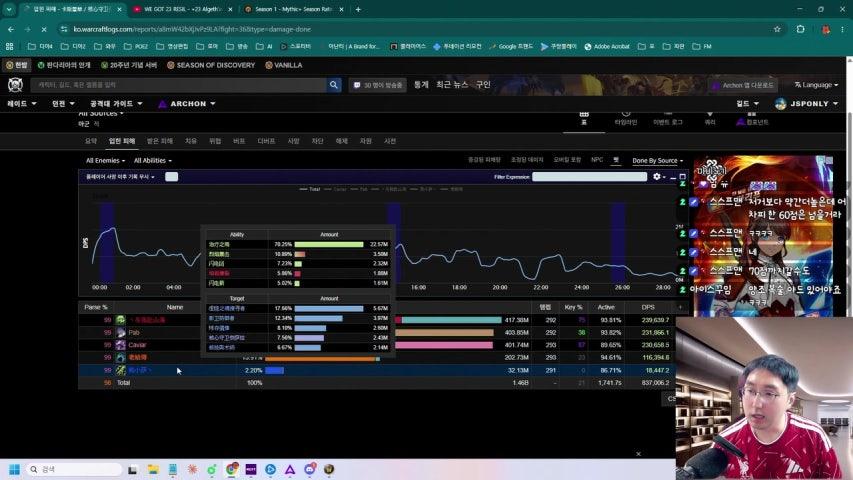Select the VANILLA game version

pos(283,65)
